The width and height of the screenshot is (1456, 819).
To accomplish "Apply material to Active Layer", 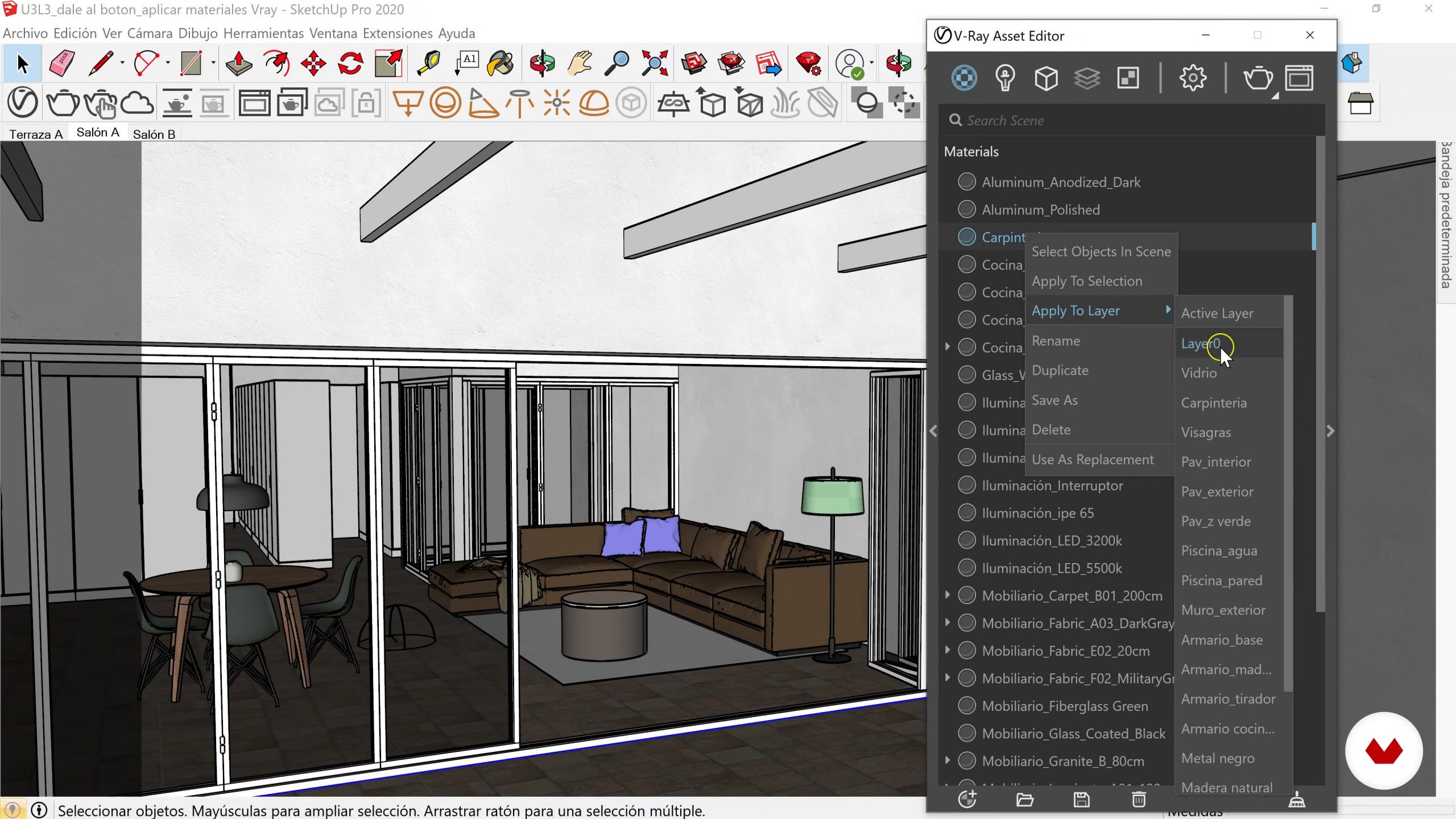I will click(1229, 313).
